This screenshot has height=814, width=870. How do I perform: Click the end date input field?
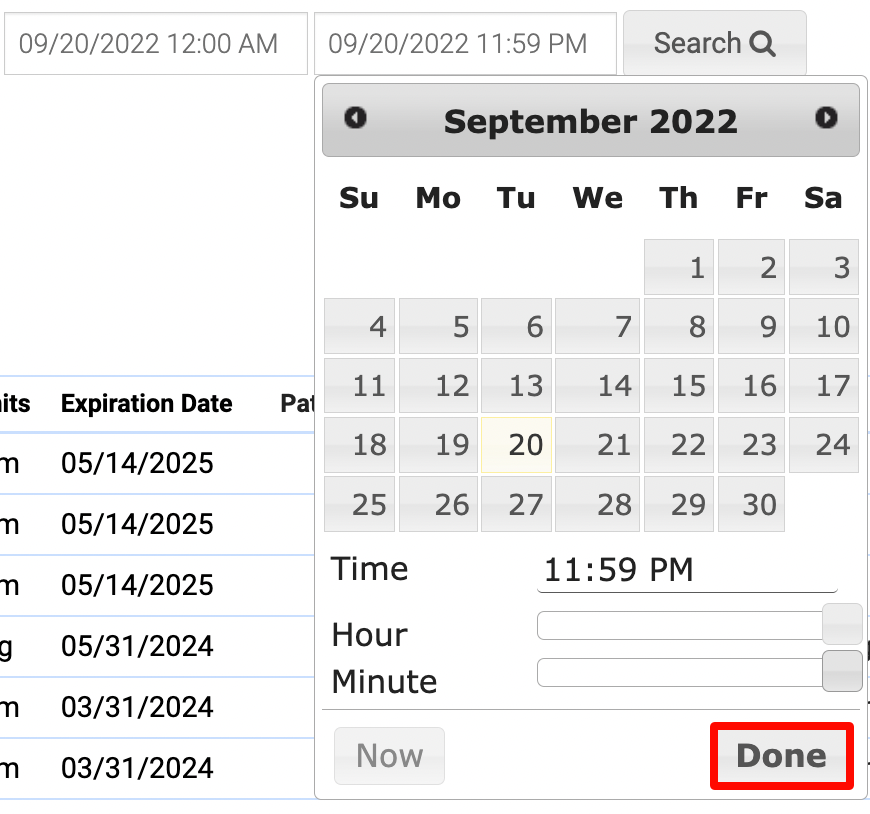[465, 43]
